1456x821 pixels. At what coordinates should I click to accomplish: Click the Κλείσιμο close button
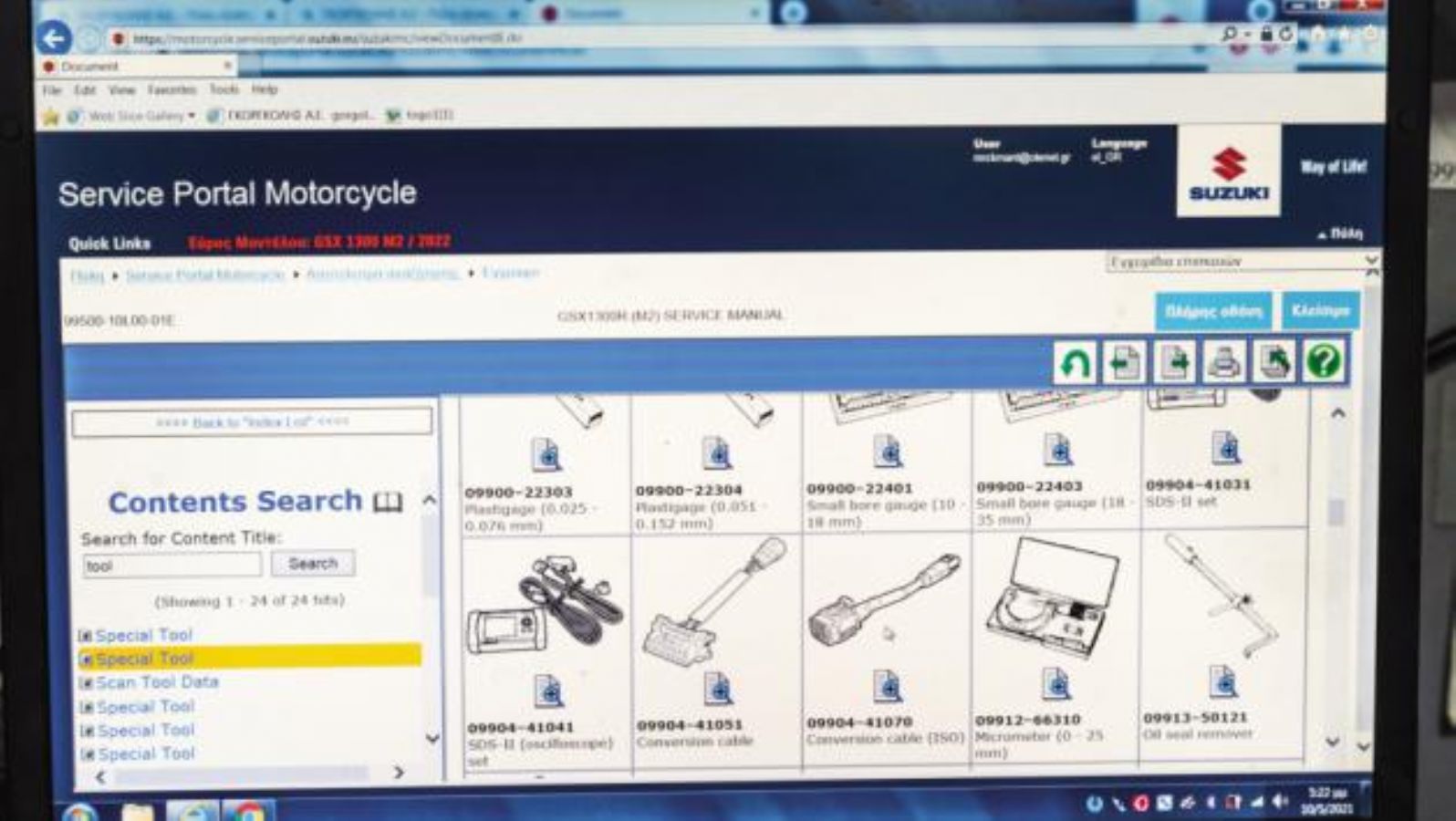pos(1321,311)
